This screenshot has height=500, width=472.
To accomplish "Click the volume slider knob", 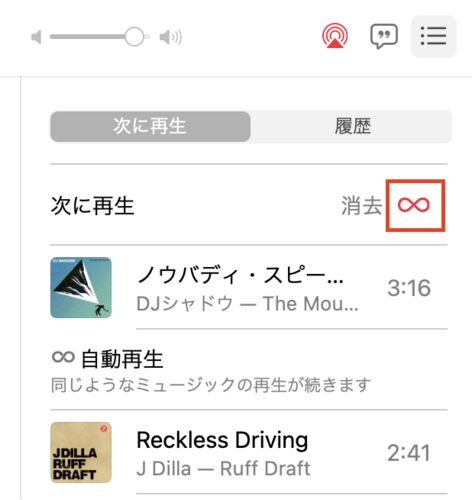I will 134,37.
